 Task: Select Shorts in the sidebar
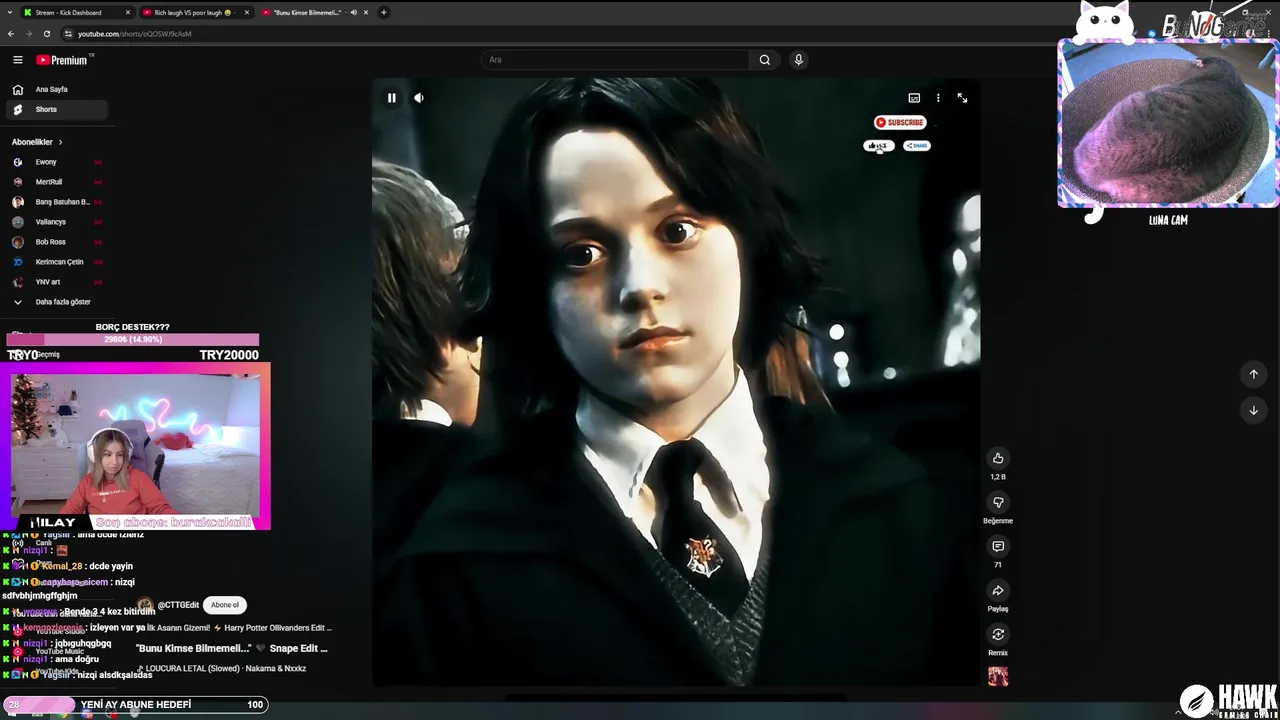tap(57, 109)
